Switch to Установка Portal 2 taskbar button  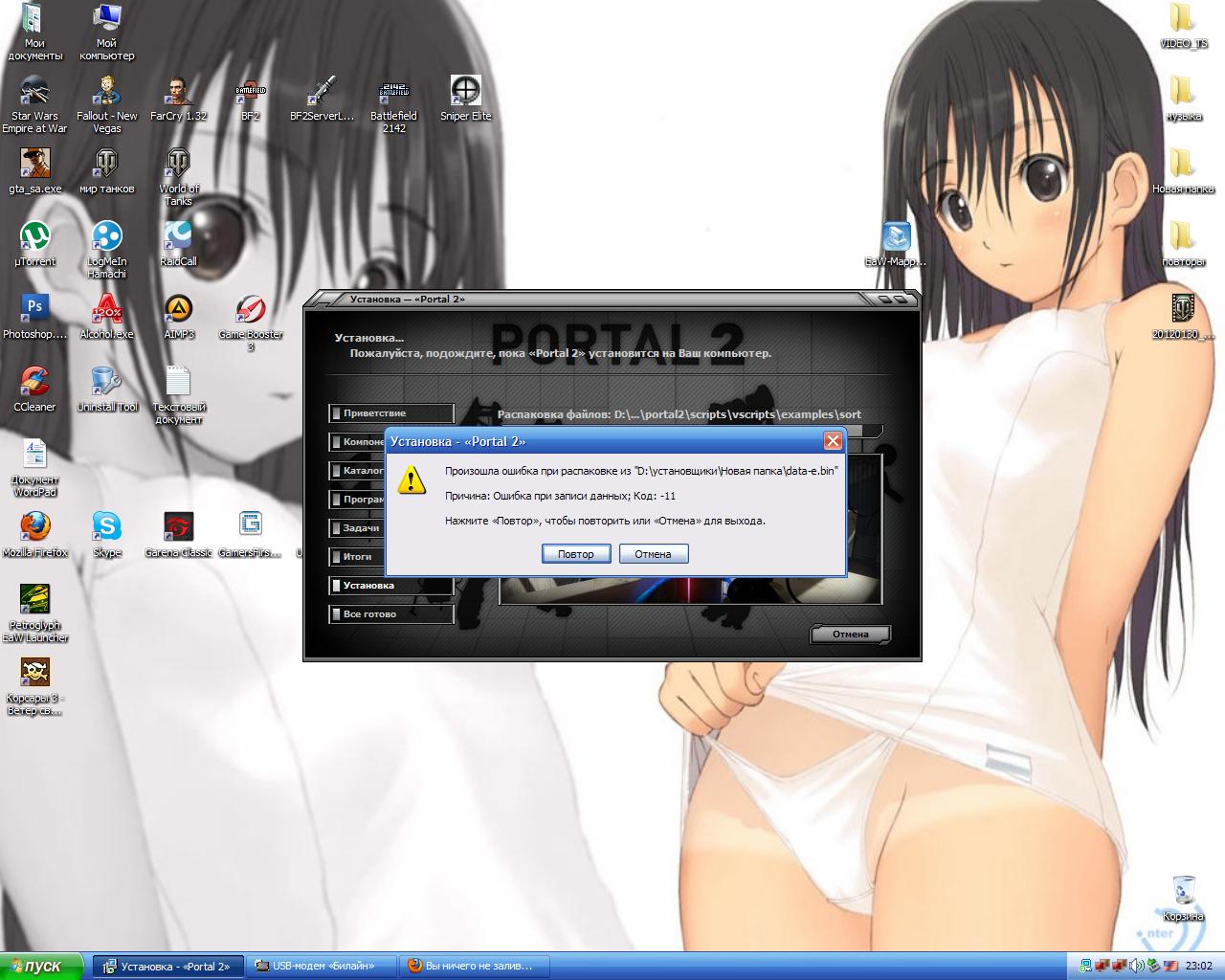point(167,967)
